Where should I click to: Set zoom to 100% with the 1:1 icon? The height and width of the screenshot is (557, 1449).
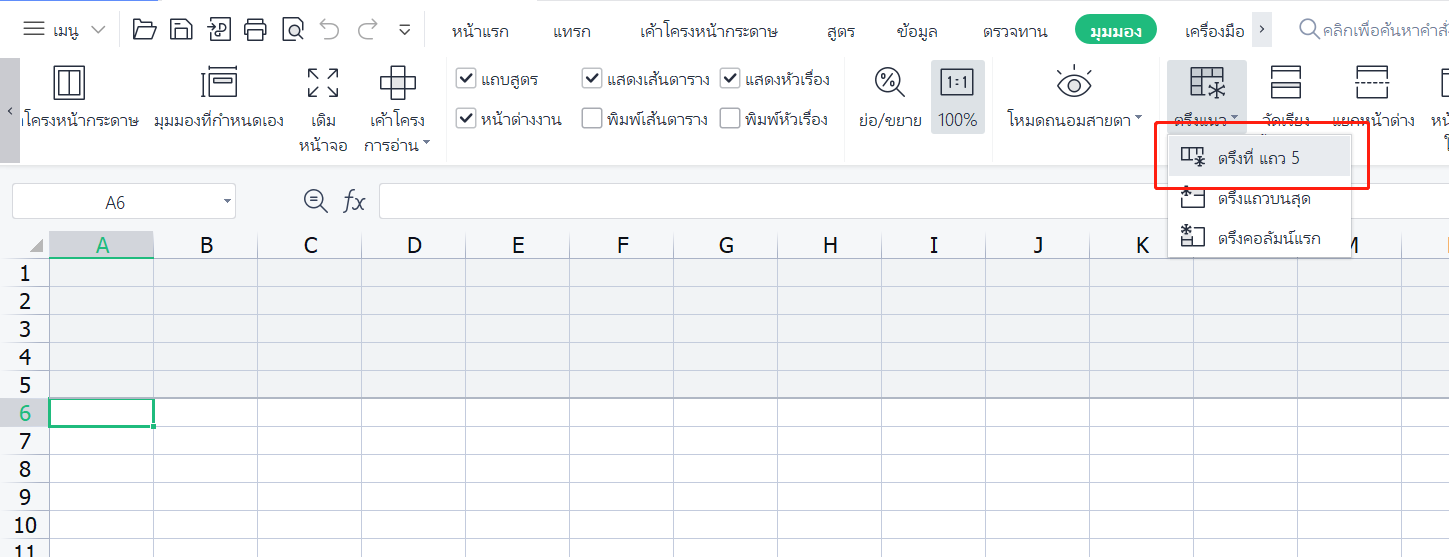(957, 82)
